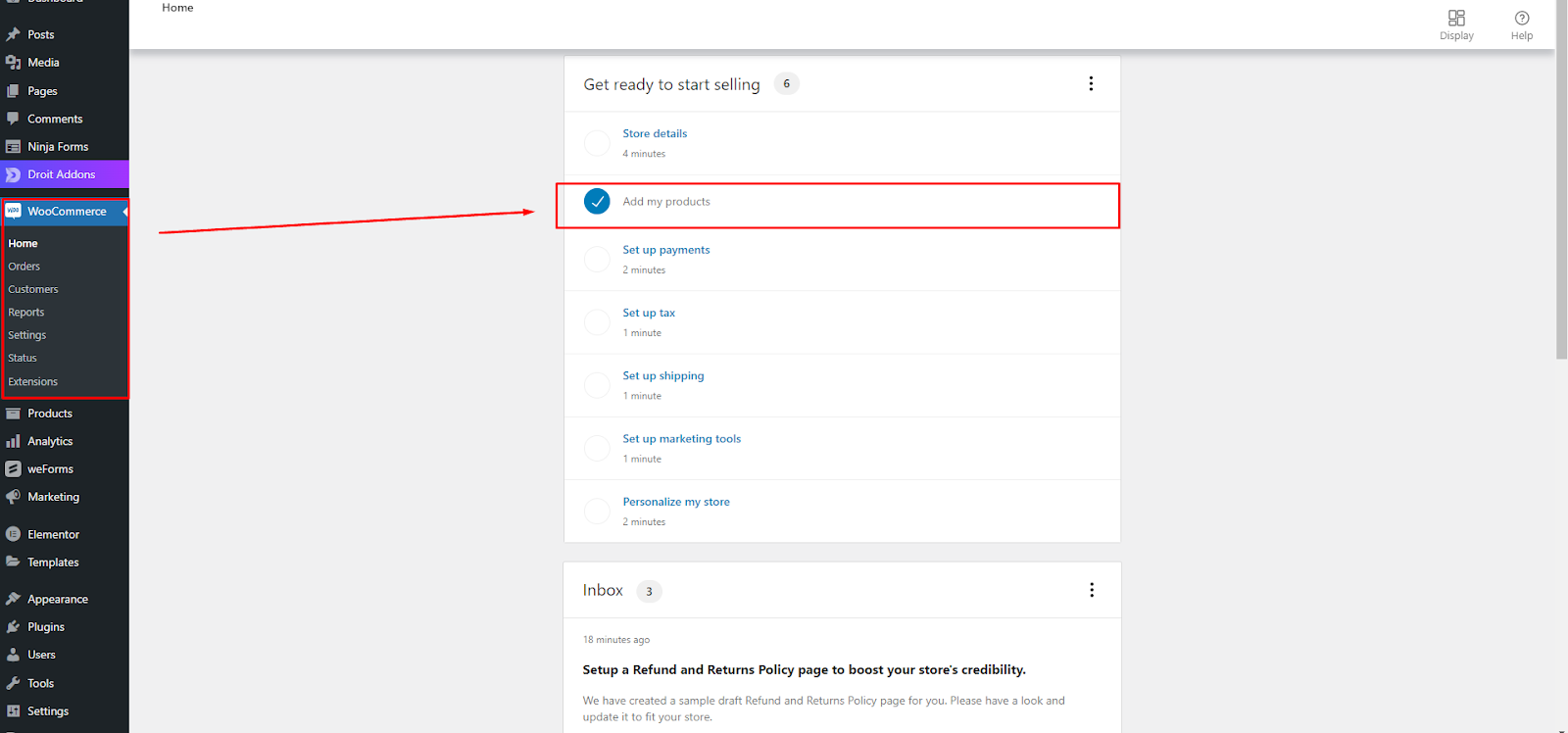Image resolution: width=1568 pixels, height=733 pixels.
Task: Click the Templates folder icon
Action: click(13, 562)
